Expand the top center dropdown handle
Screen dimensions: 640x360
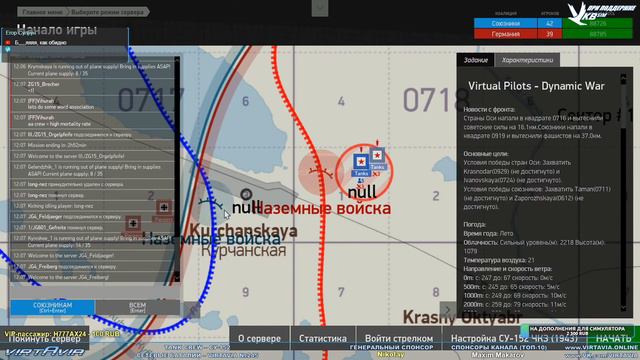(x=320, y=8)
